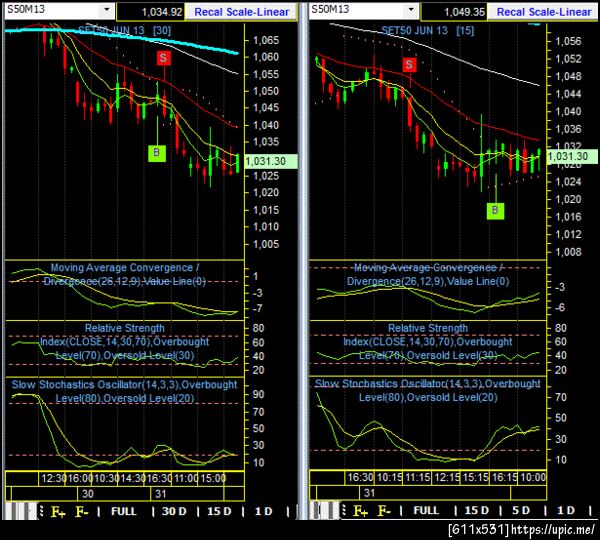Click F+ zoom-in icon on right chart toolbar
600x540 pixels.
coord(360,511)
